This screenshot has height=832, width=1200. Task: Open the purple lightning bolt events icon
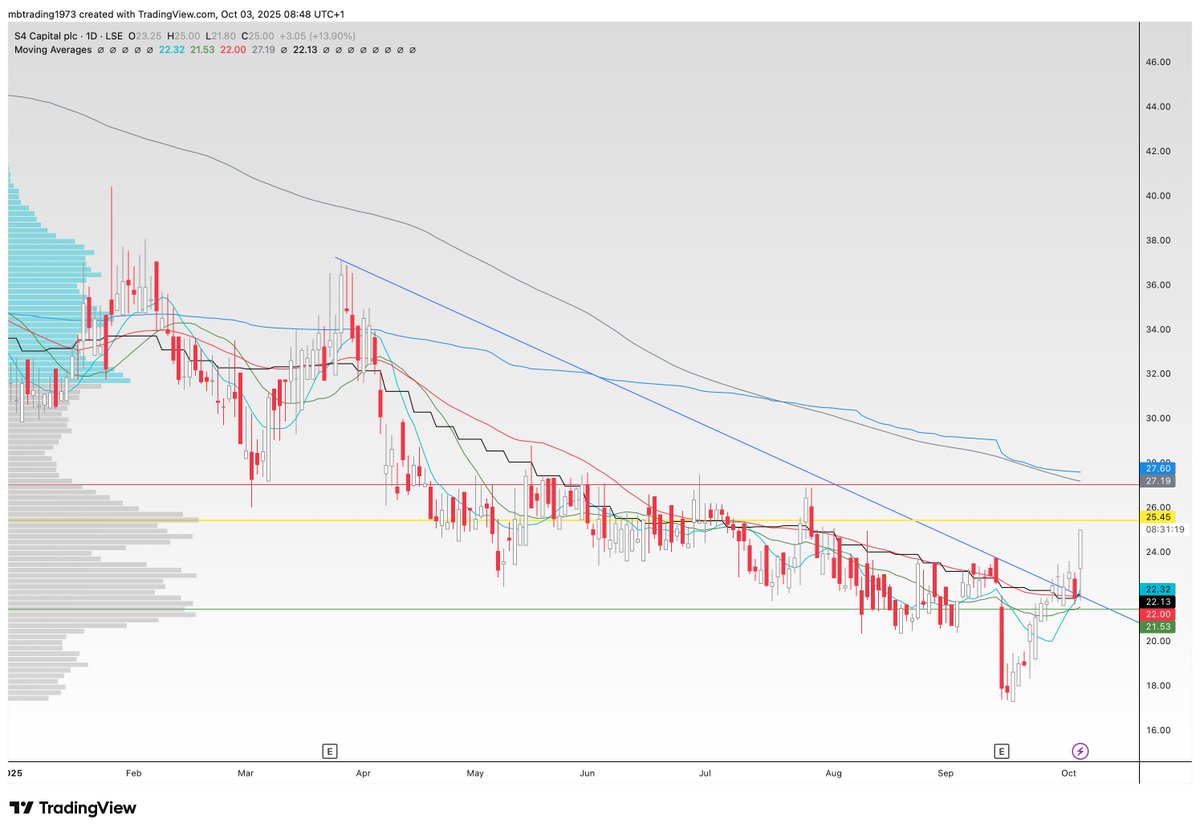click(1080, 750)
